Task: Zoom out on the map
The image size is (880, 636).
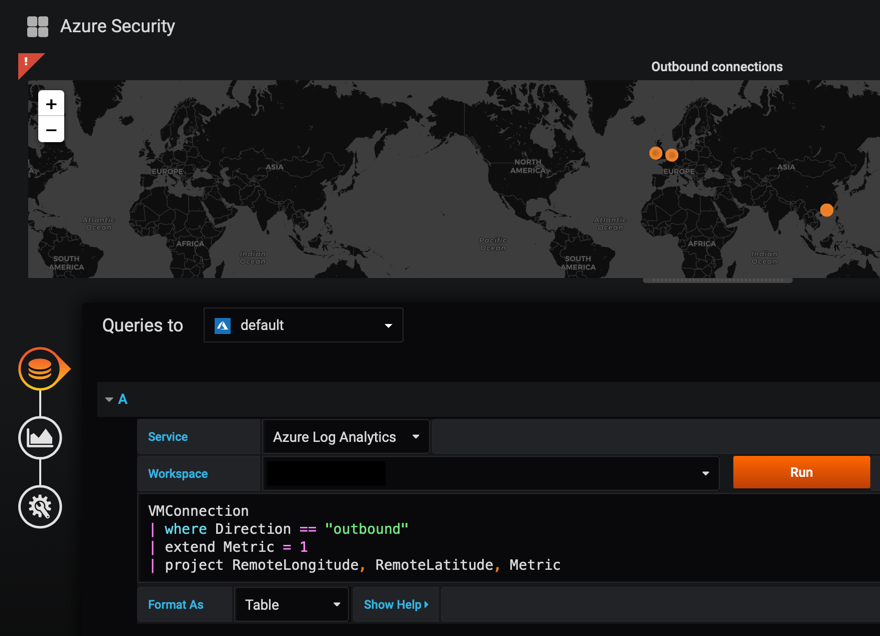Action: 51,130
